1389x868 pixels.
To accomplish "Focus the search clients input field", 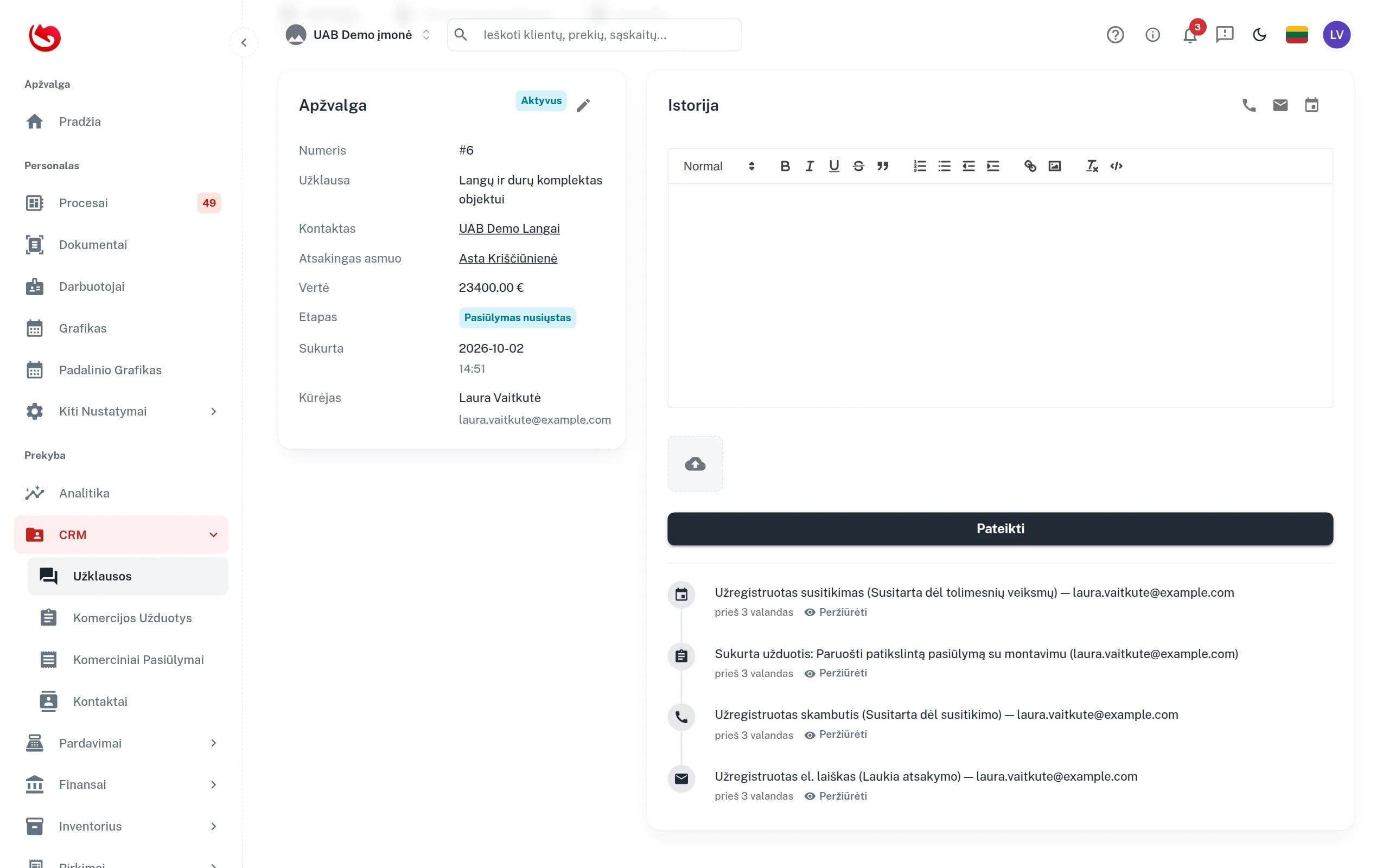I will coord(595,35).
